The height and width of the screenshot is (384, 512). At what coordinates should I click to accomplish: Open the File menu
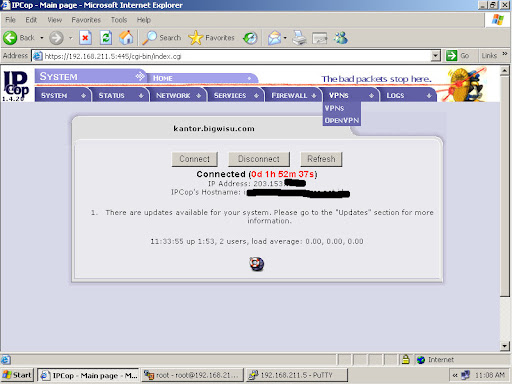coord(10,20)
